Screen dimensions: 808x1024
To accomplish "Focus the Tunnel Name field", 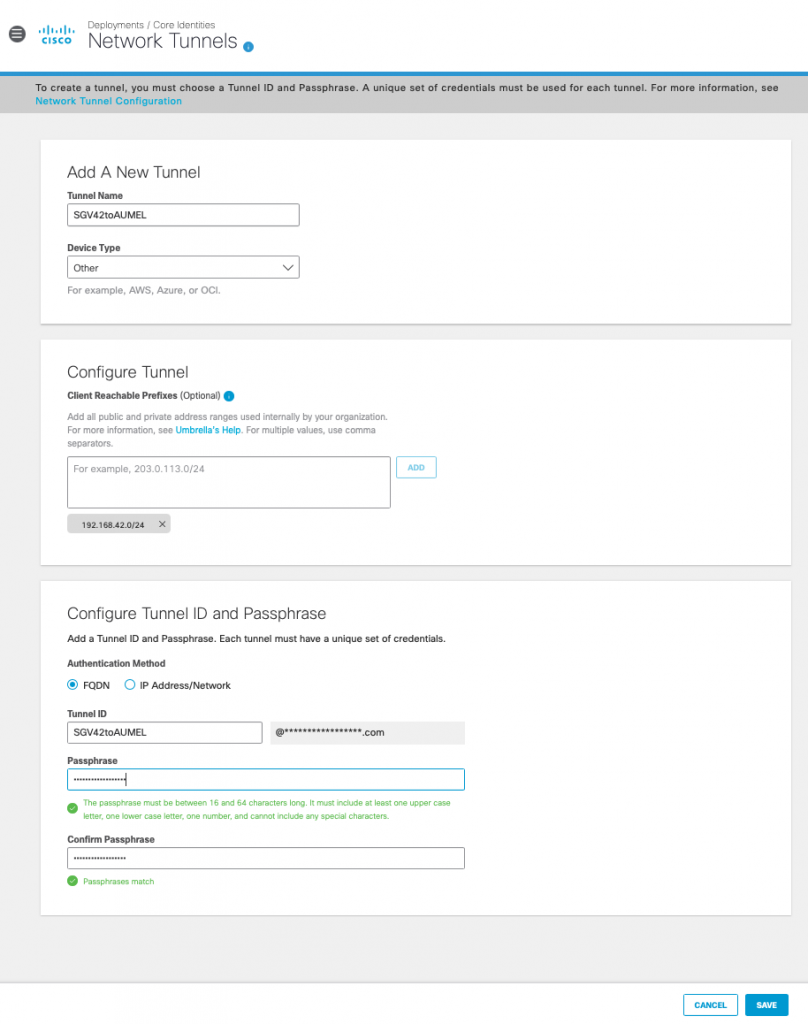I will [183, 215].
